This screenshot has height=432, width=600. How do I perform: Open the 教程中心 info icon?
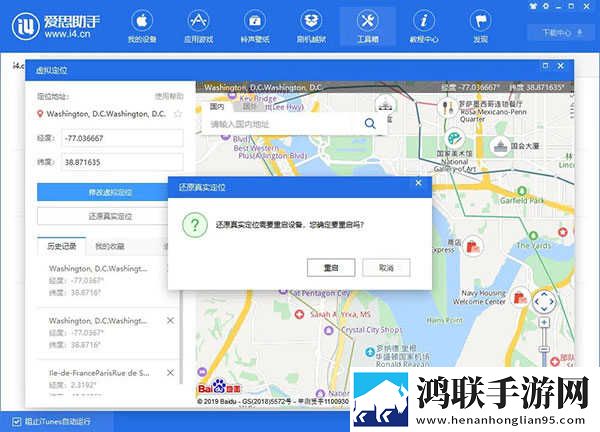[424, 21]
